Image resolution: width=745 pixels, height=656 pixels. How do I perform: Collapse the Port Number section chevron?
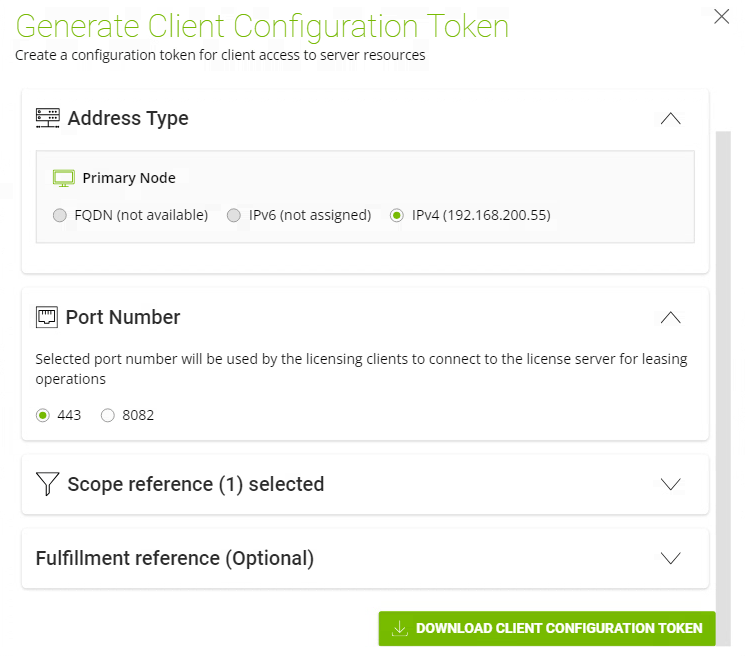[x=671, y=317]
